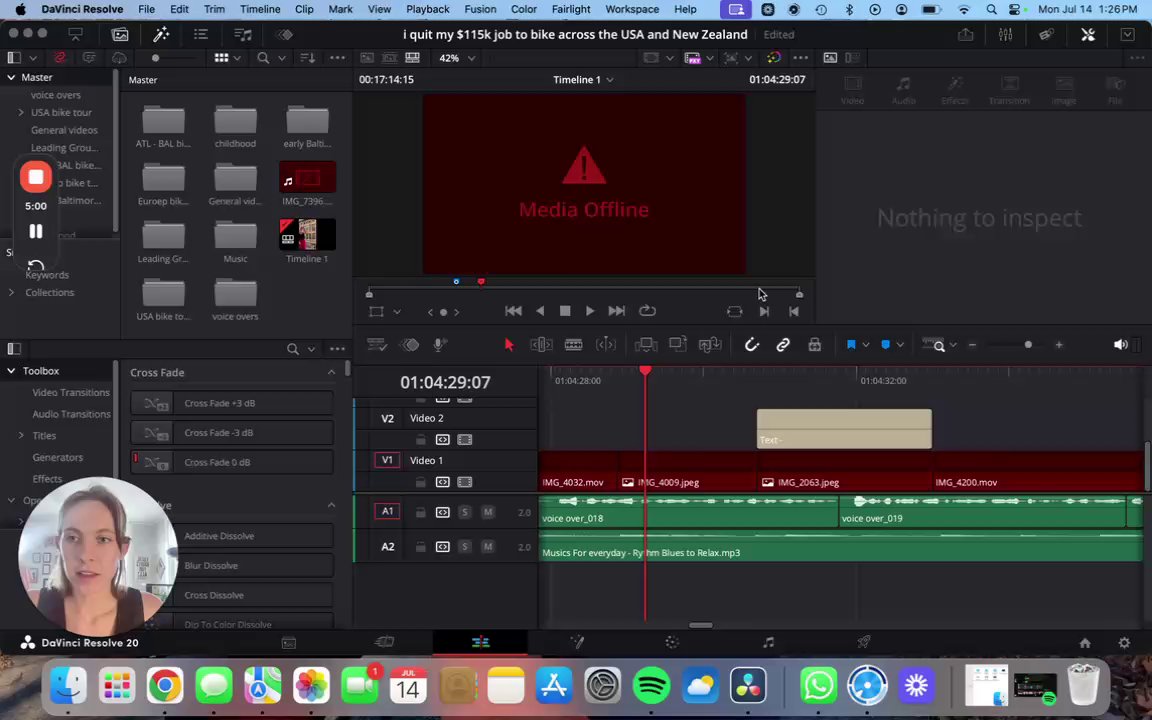Select Cross Fade +3 dB transition
This screenshot has width=1152, height=720.
coord(219,403)
